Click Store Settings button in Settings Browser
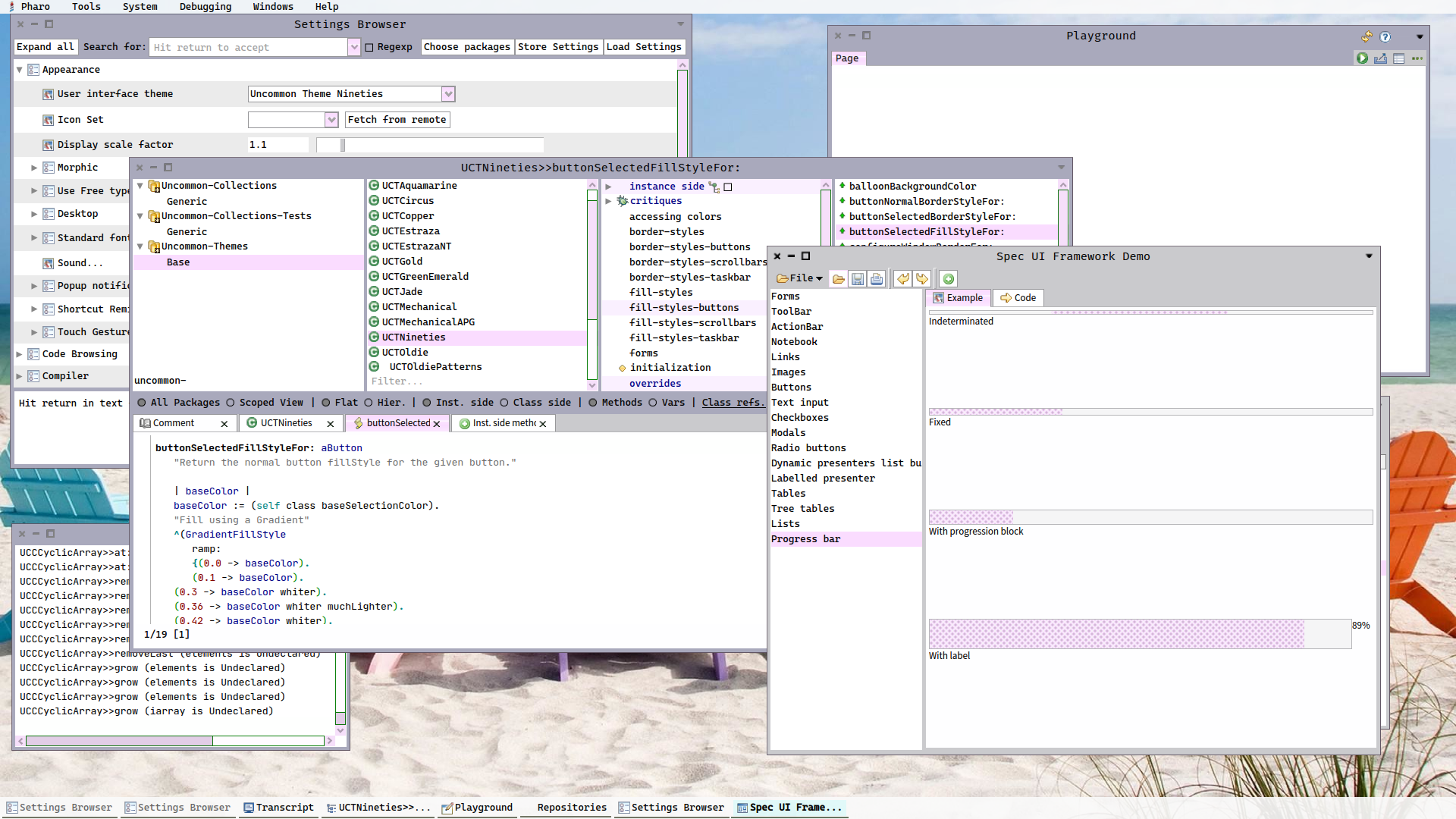The width and height of the screenshot is (1456, 819). pos(557,46)
